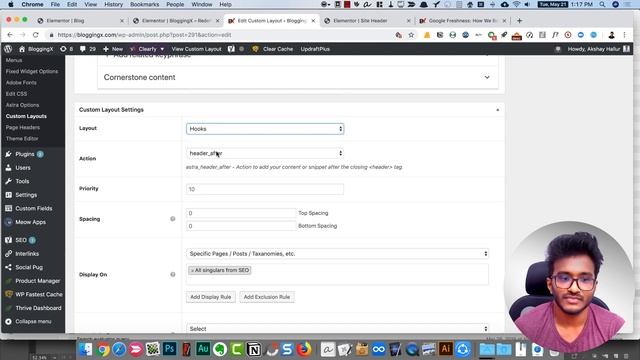Viewport: 640px width, 360px height.
Task: Click the Bottom Spacing input field
Action: [241, 226]
